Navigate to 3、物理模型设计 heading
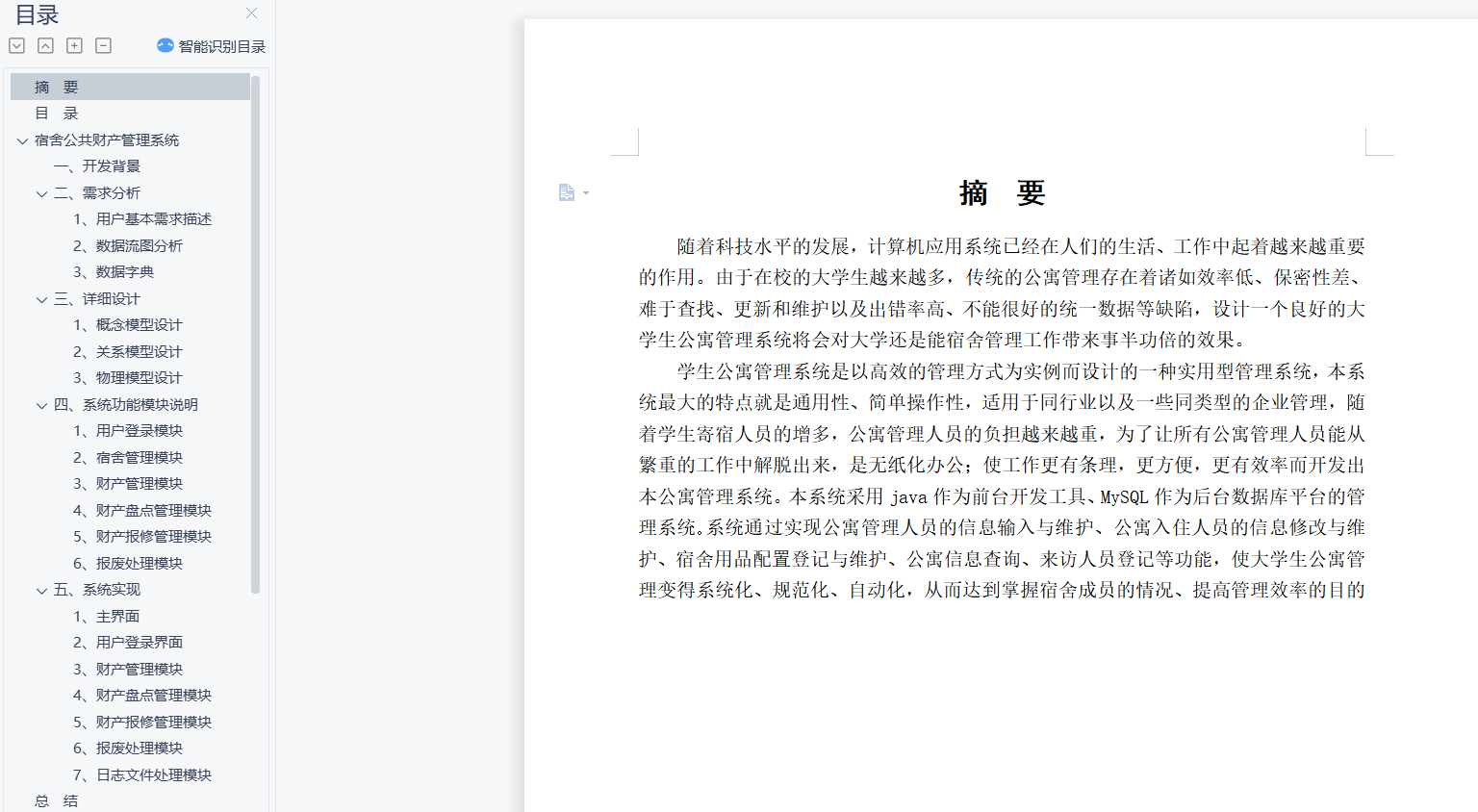Image resolution: width=1478 pixels, height=812 pixels. [128, 378]
